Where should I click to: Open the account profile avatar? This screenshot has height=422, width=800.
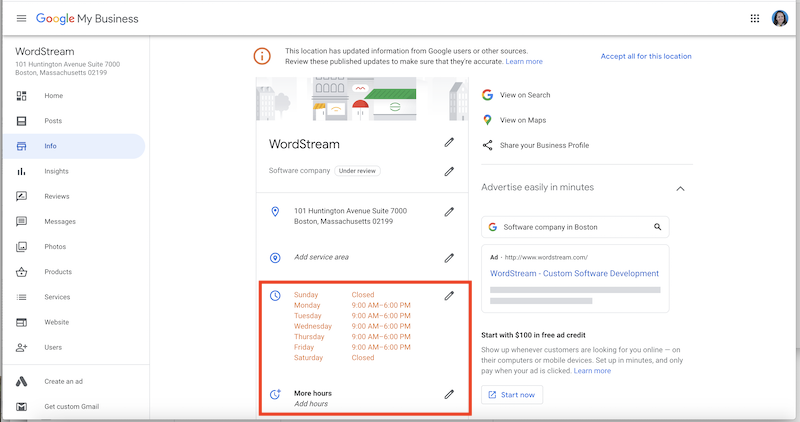click(780, 18)
